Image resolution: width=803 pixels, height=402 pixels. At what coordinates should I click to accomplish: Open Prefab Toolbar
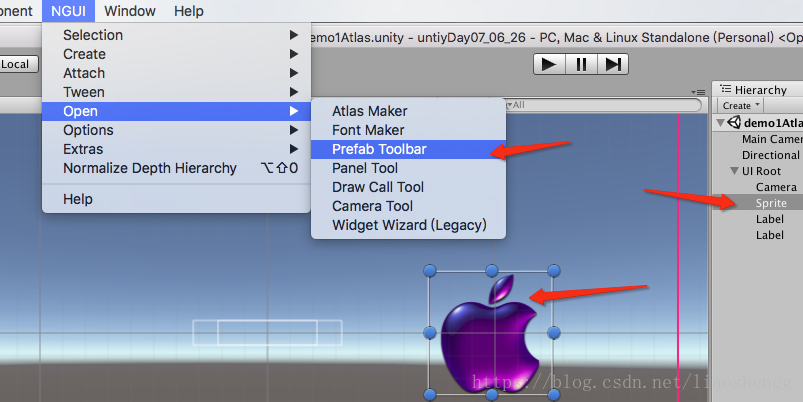click(x=408, y=149)
